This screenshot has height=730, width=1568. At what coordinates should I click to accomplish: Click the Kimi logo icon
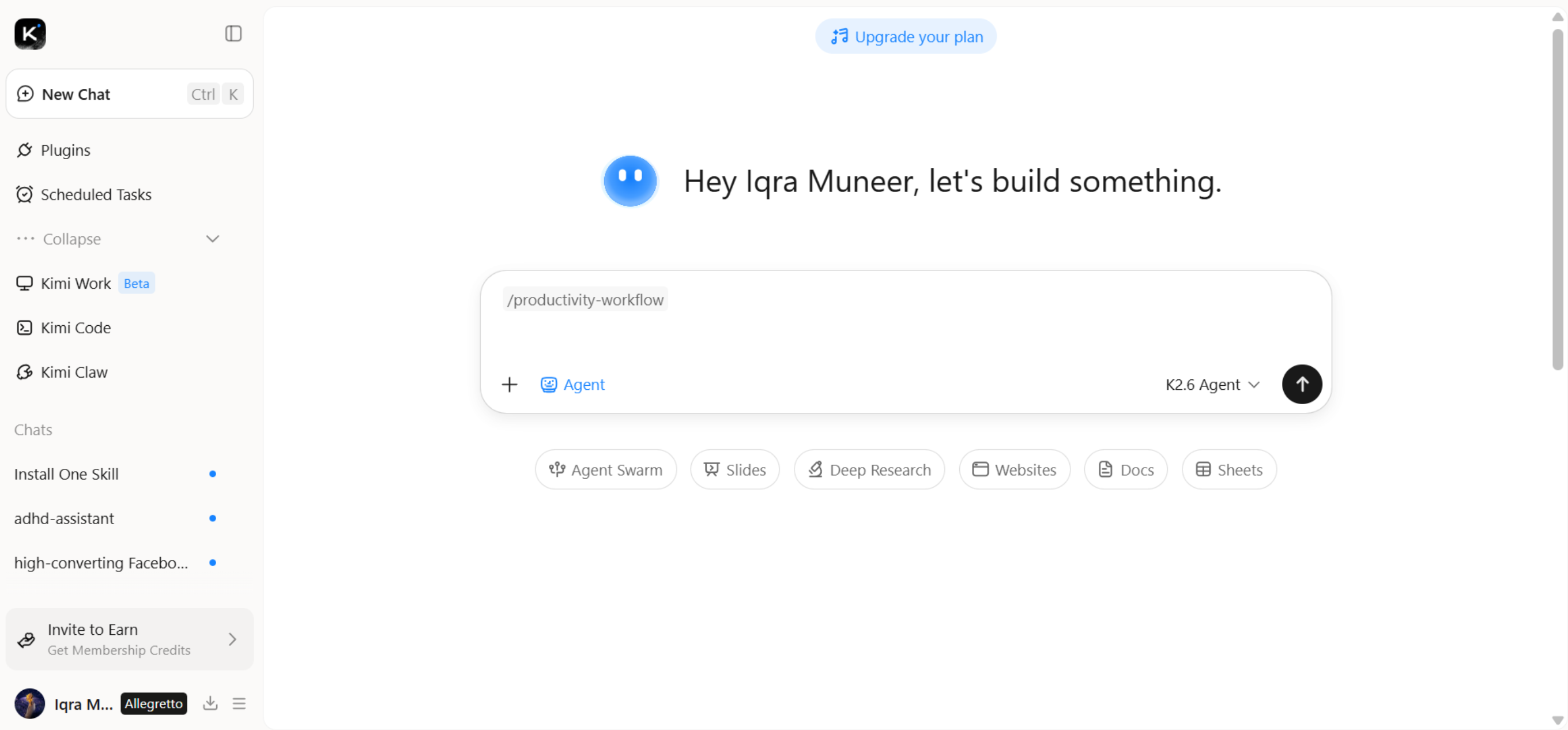(x=30, y=33)
